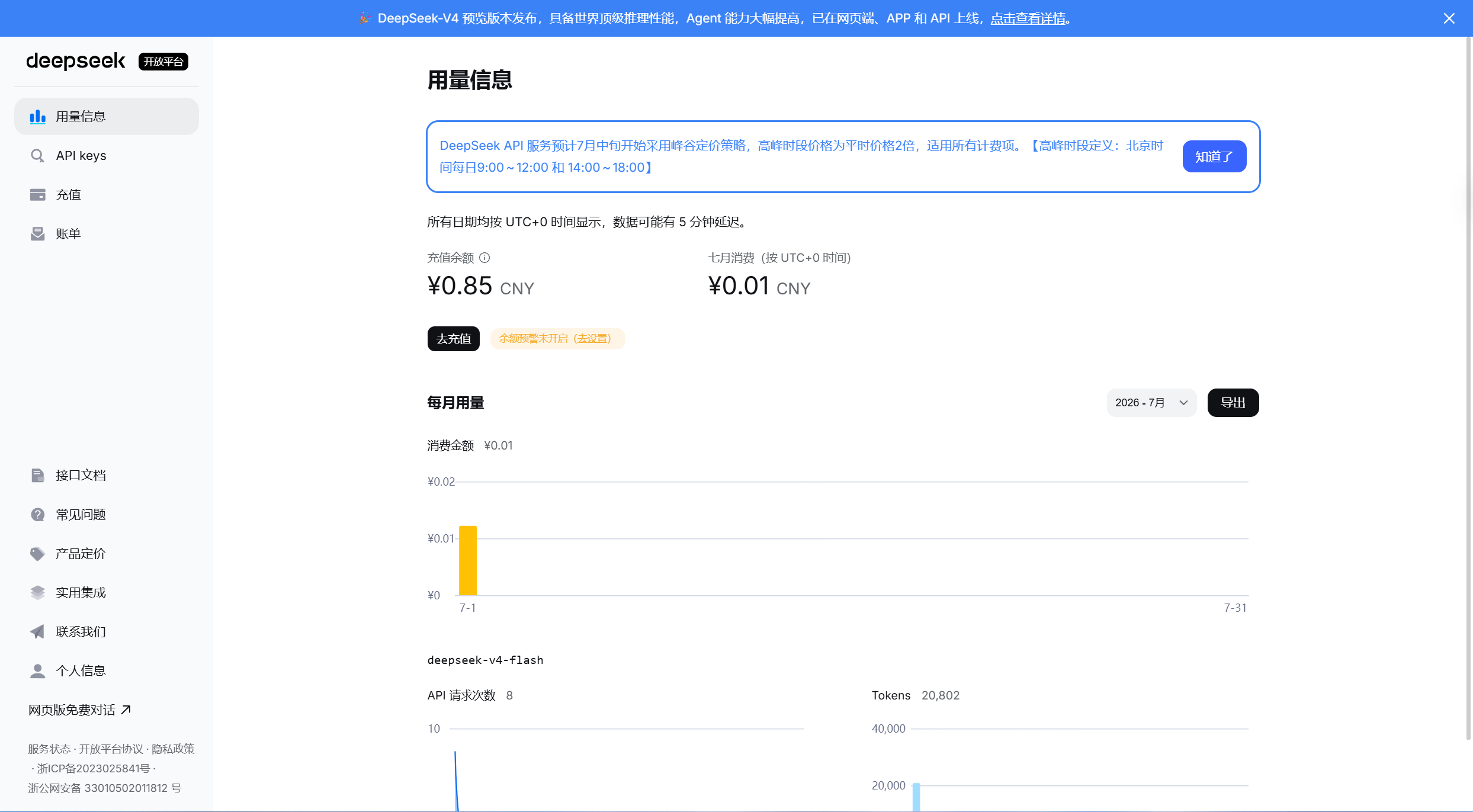Click the document icon beside 接口文档
The height and width of the screenshot is (812, 1473).
click(x=37, y=476)
